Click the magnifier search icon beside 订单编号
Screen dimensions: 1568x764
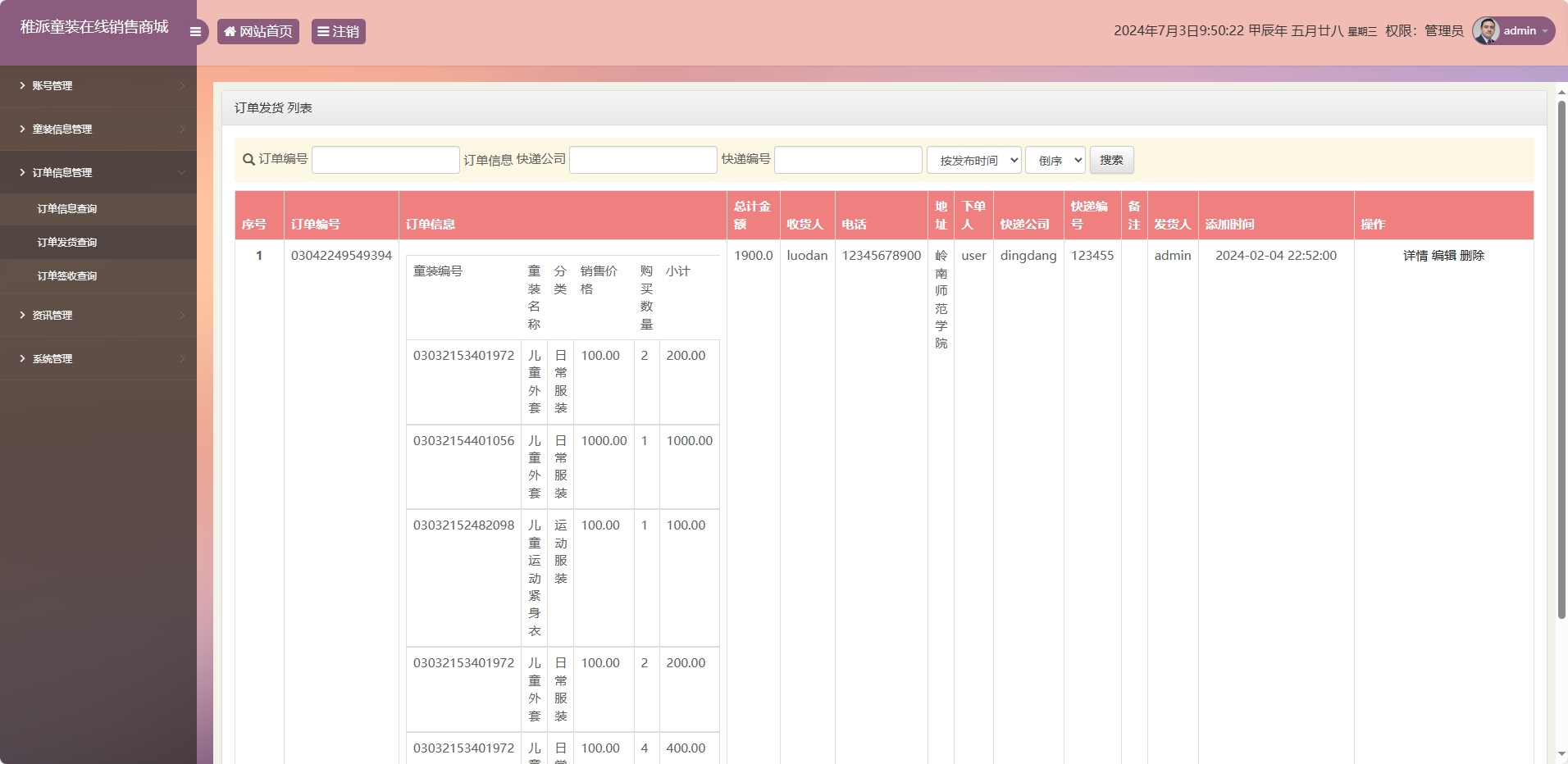coord(247,160)
